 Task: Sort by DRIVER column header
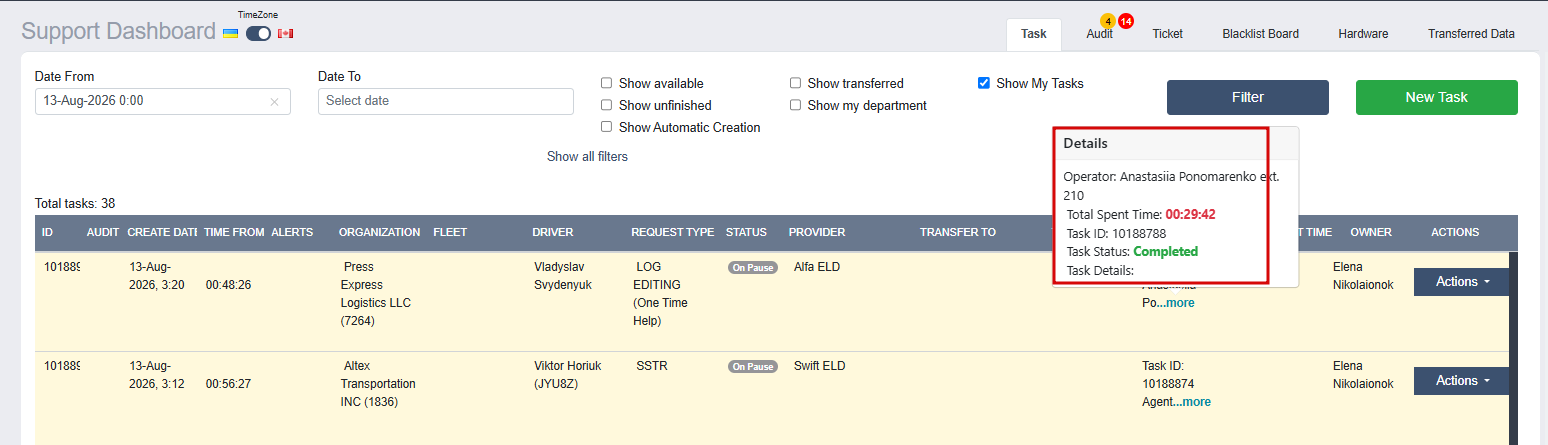[x=553, y=232]
